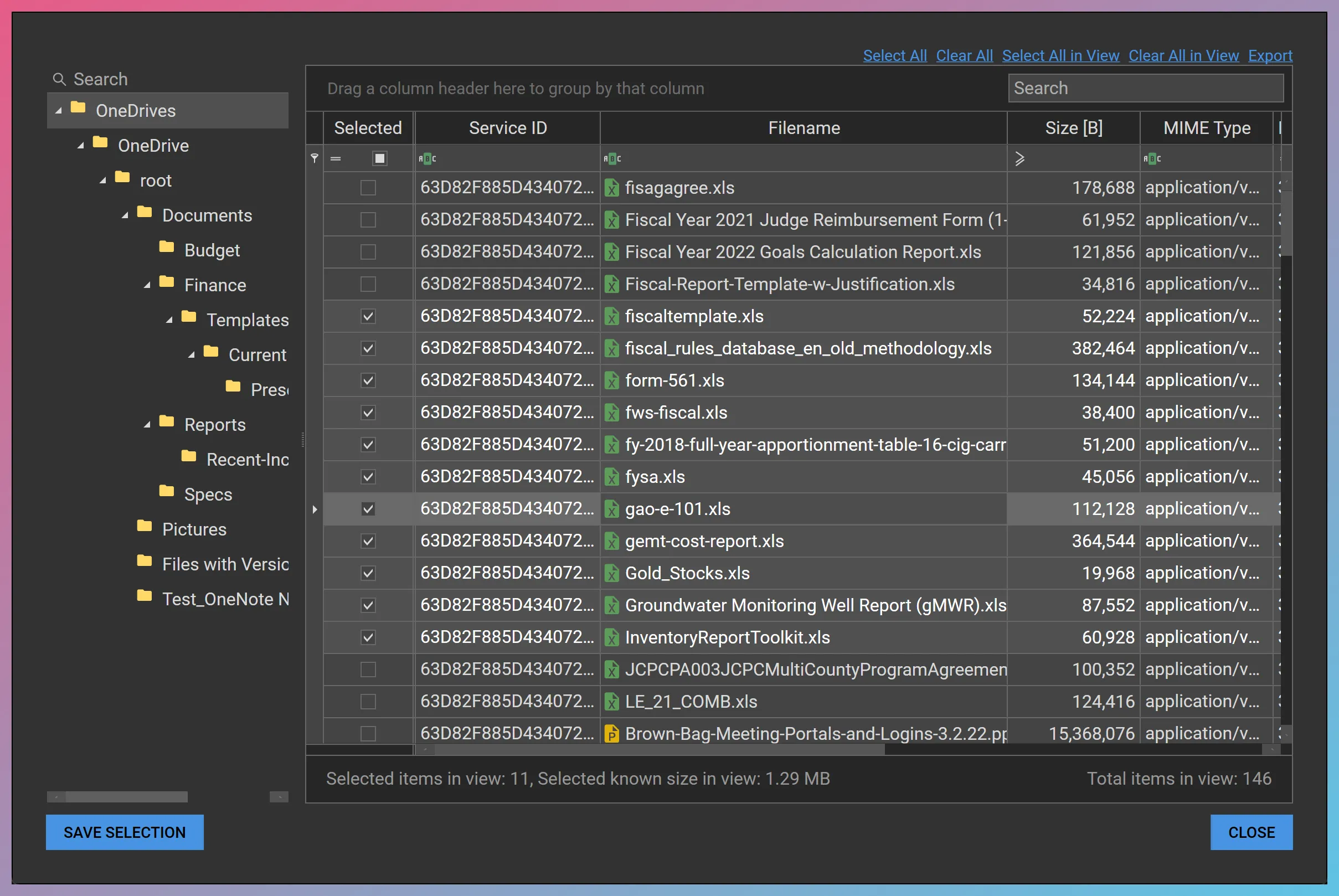The width and height of the screenshot is (1339, 896).
Task: Open Selected column equals filter operator
Action: (336, 158)
